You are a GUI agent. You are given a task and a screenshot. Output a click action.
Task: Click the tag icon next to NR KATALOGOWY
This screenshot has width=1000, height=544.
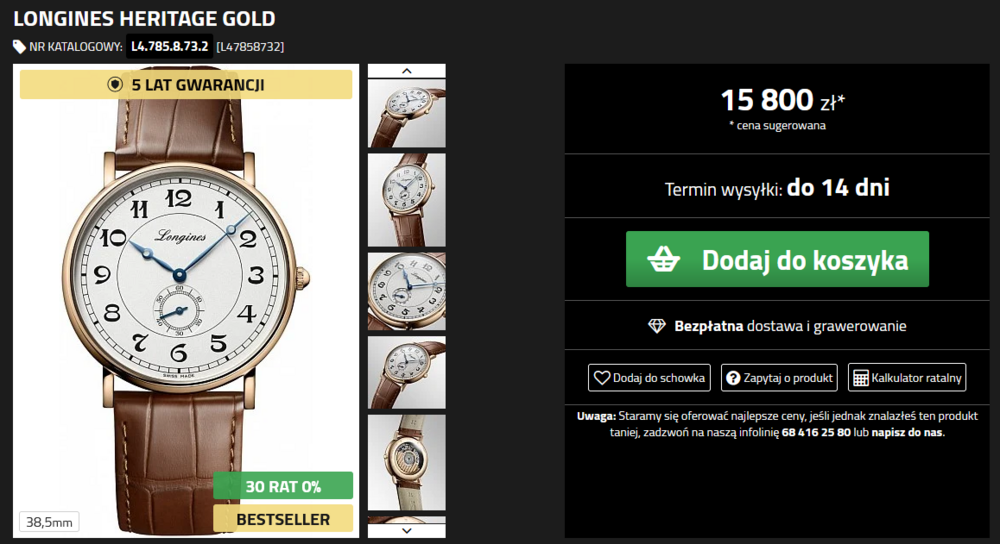pyautogui.click(x=19, y=47)
